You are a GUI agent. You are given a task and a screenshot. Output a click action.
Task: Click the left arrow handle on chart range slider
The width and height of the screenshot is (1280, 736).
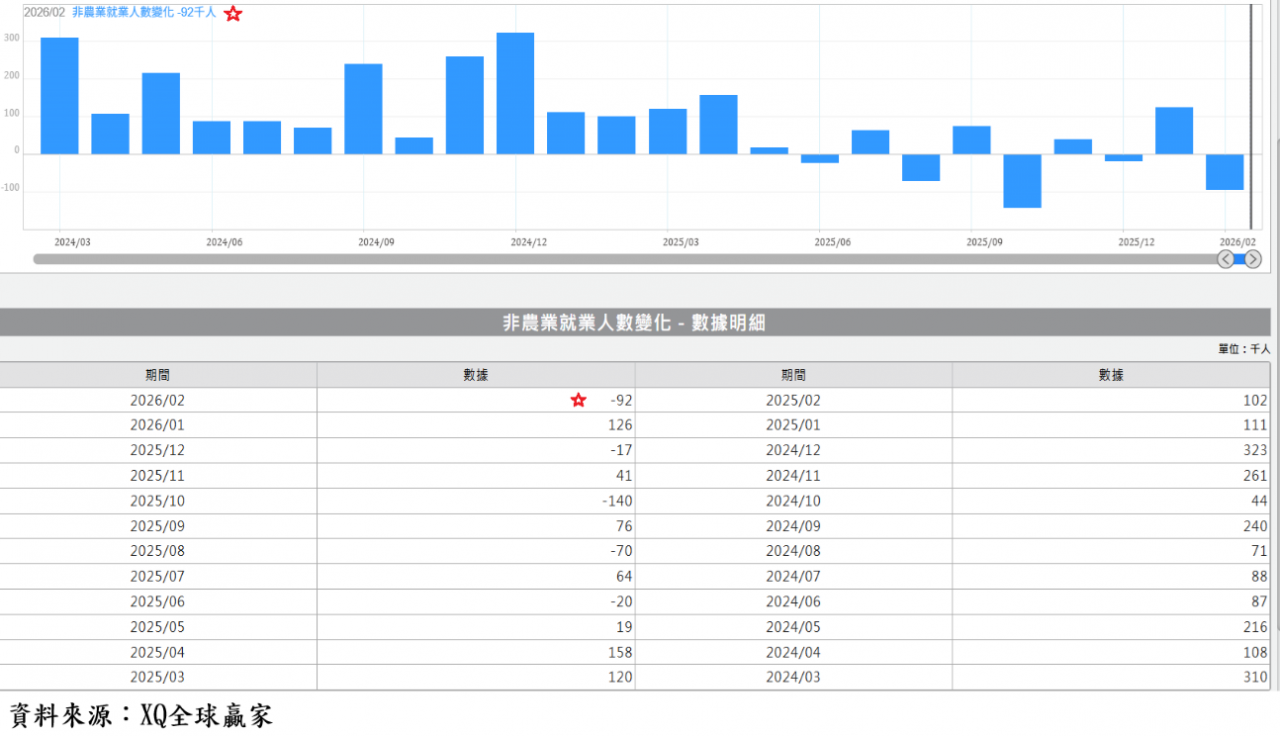tap(1226, 259)
